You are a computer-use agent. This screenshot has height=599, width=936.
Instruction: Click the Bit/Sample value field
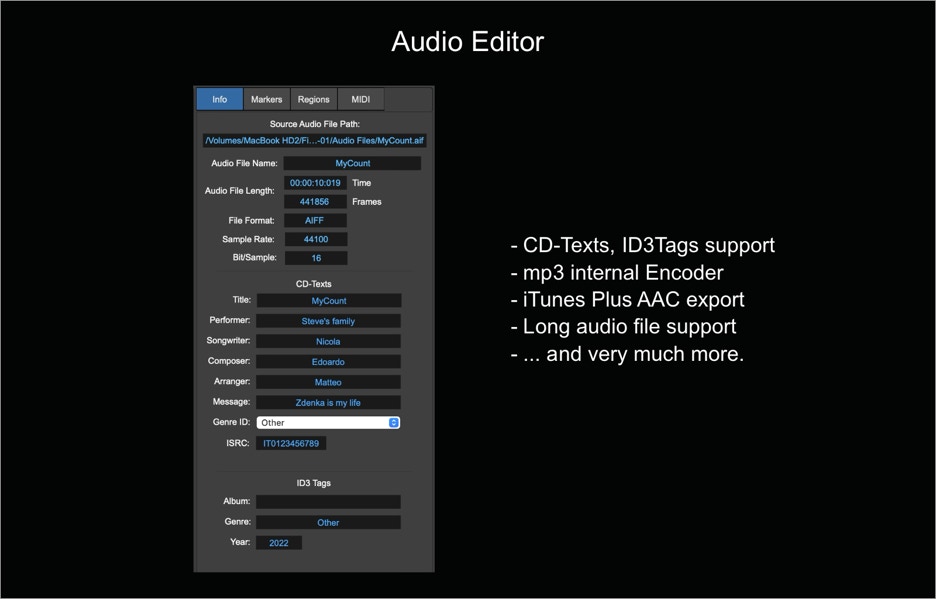pyautogui.click(x=315, y=258)
